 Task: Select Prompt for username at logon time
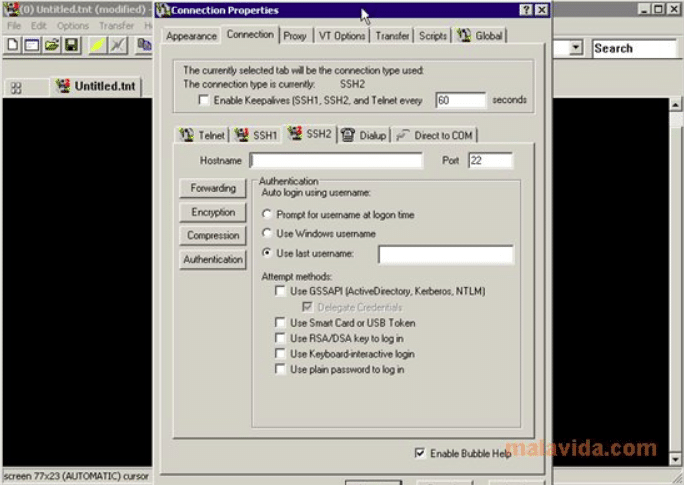(267, 214)
